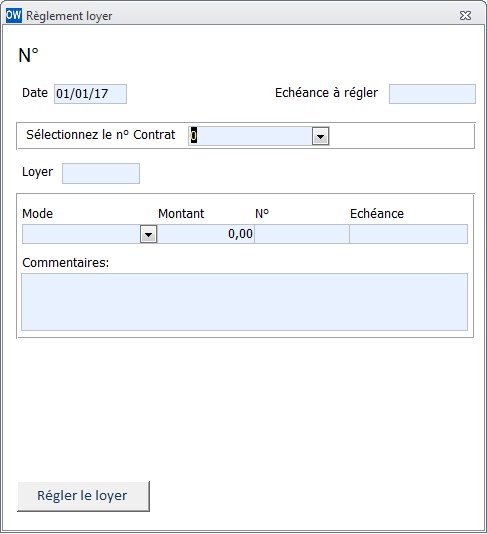
Task: Click the Commentaires: label
Action: [x=66, y=263]
